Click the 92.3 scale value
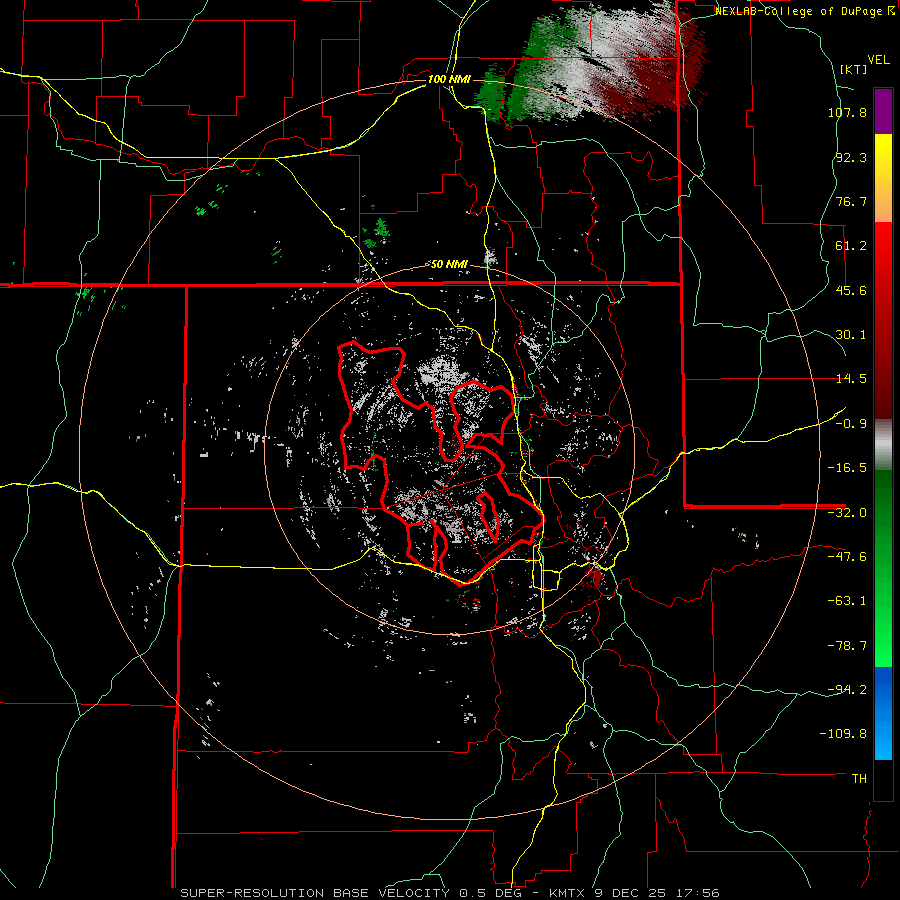This screenshot has width=900, height=900. (x=851, y=157)
